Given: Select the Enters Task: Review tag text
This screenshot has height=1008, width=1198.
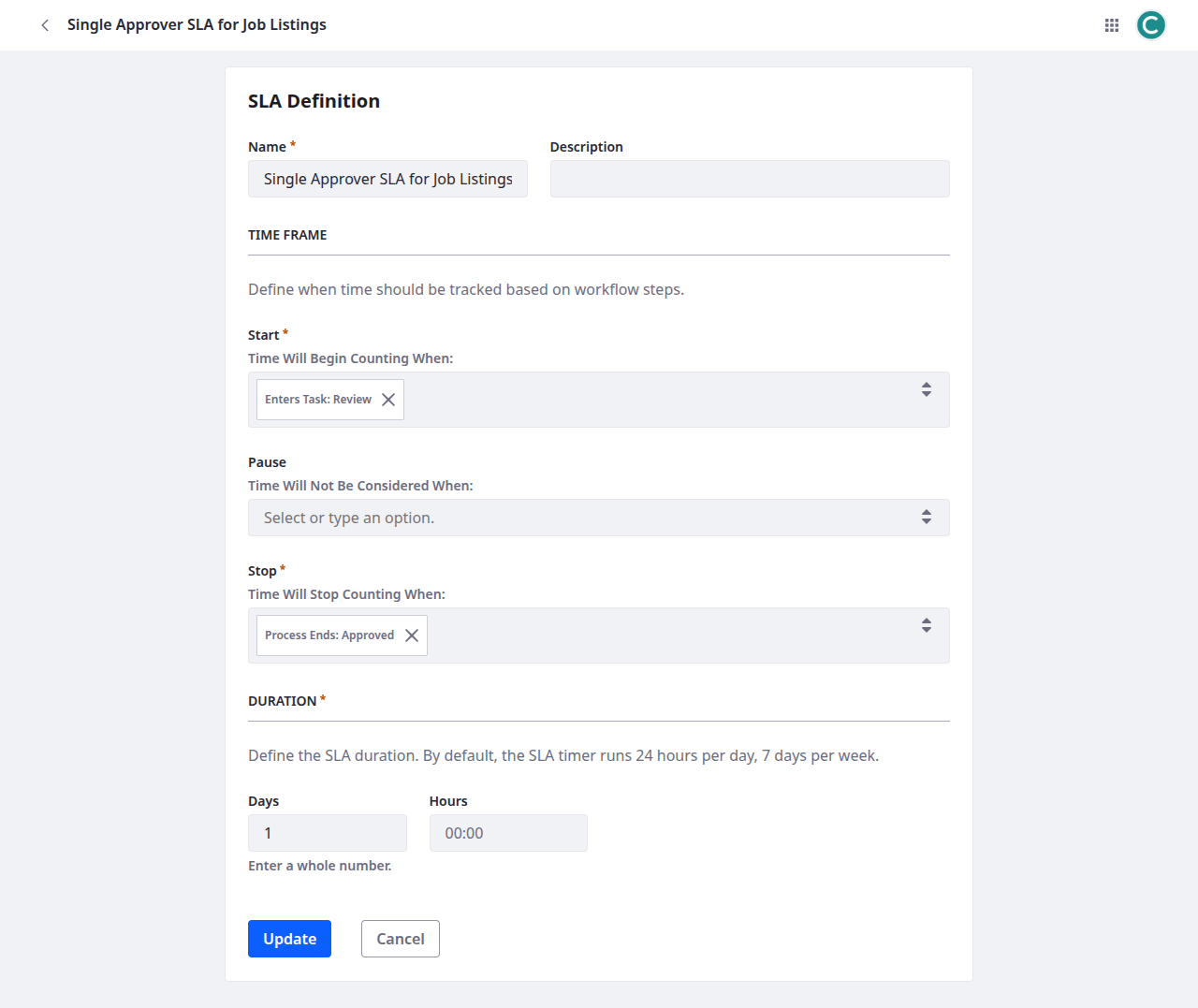Looking at the screenshot, I should 317,400.
